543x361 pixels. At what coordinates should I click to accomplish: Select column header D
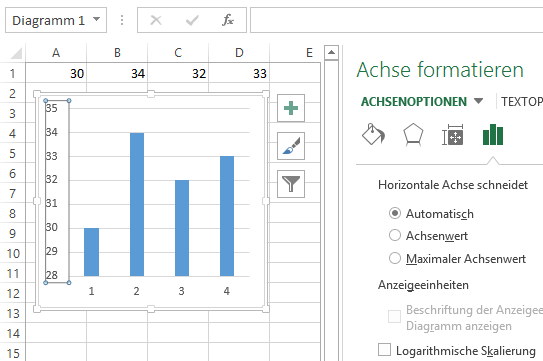239,53
